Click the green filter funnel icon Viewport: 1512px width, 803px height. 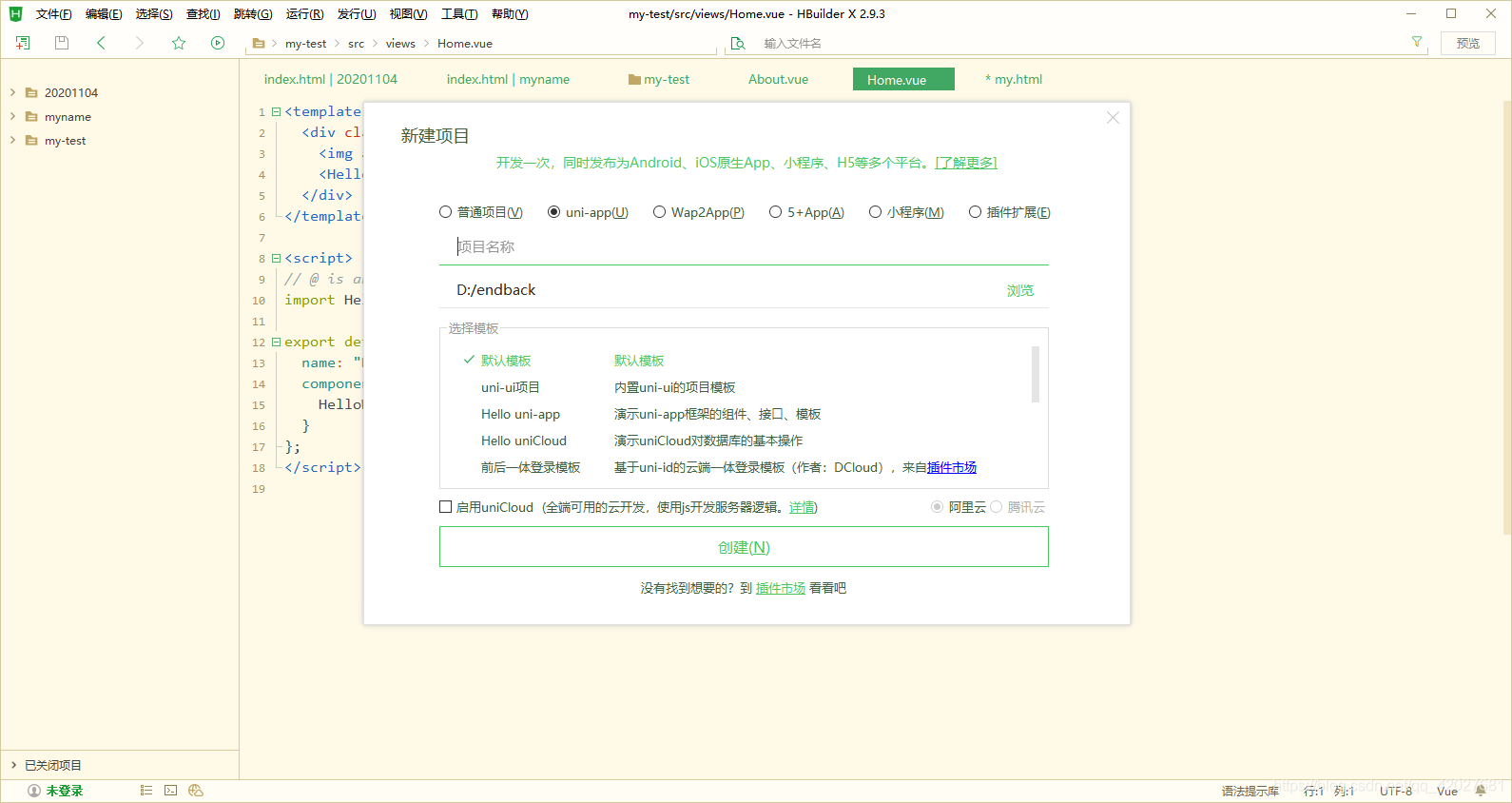(1417, 42)
